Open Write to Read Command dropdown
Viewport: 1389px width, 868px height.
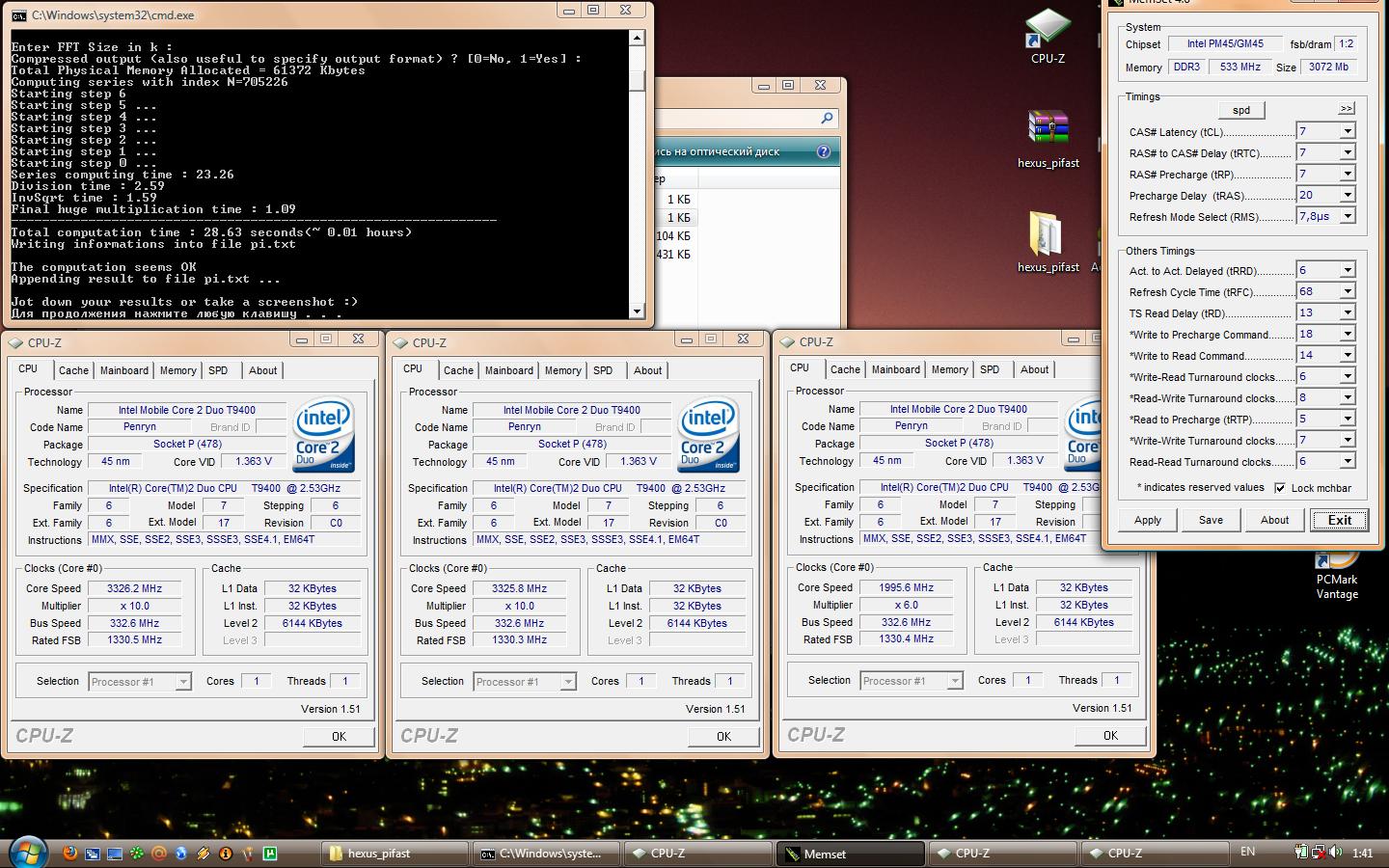coord(1348,355)
